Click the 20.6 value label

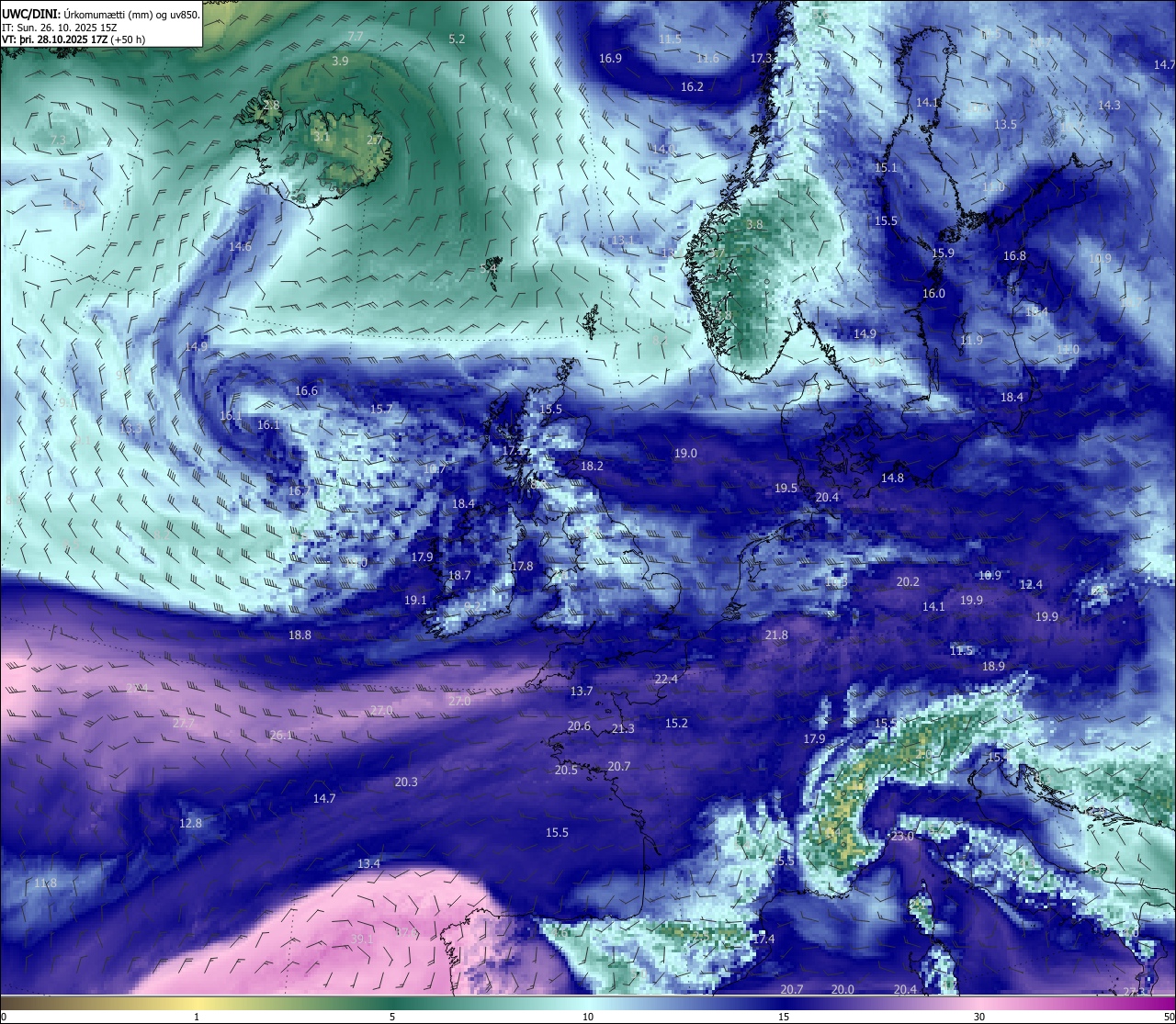click(579, 726)
